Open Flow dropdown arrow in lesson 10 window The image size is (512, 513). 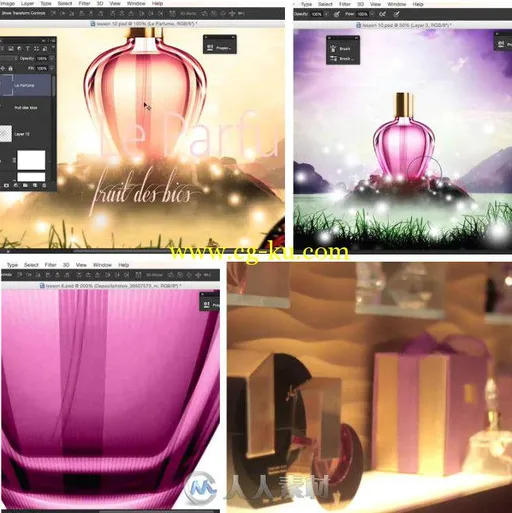click(x=372, y=14)
